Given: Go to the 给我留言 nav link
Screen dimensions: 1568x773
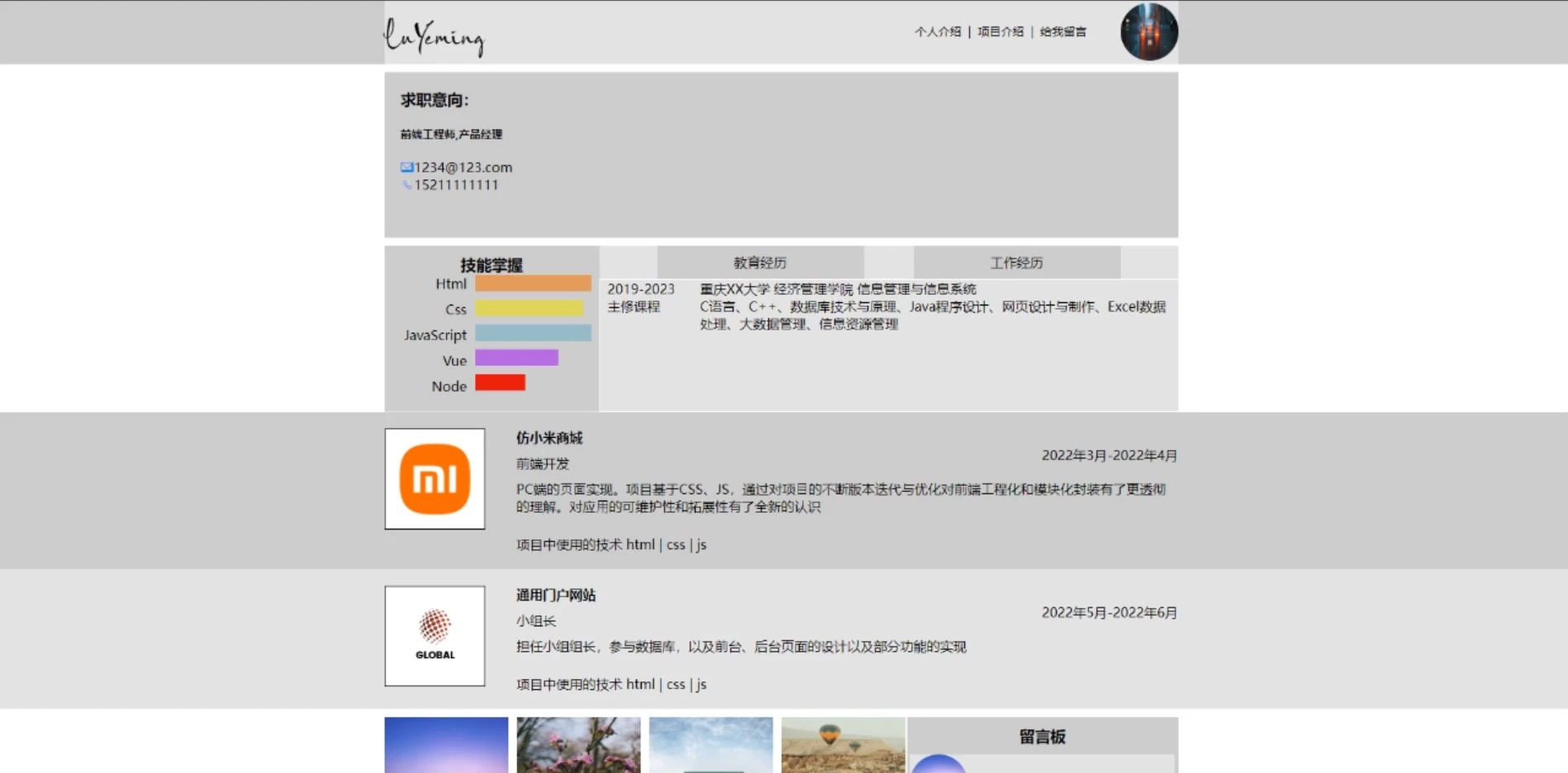Looking at the screenshot, I should (x=1063, y=31).
